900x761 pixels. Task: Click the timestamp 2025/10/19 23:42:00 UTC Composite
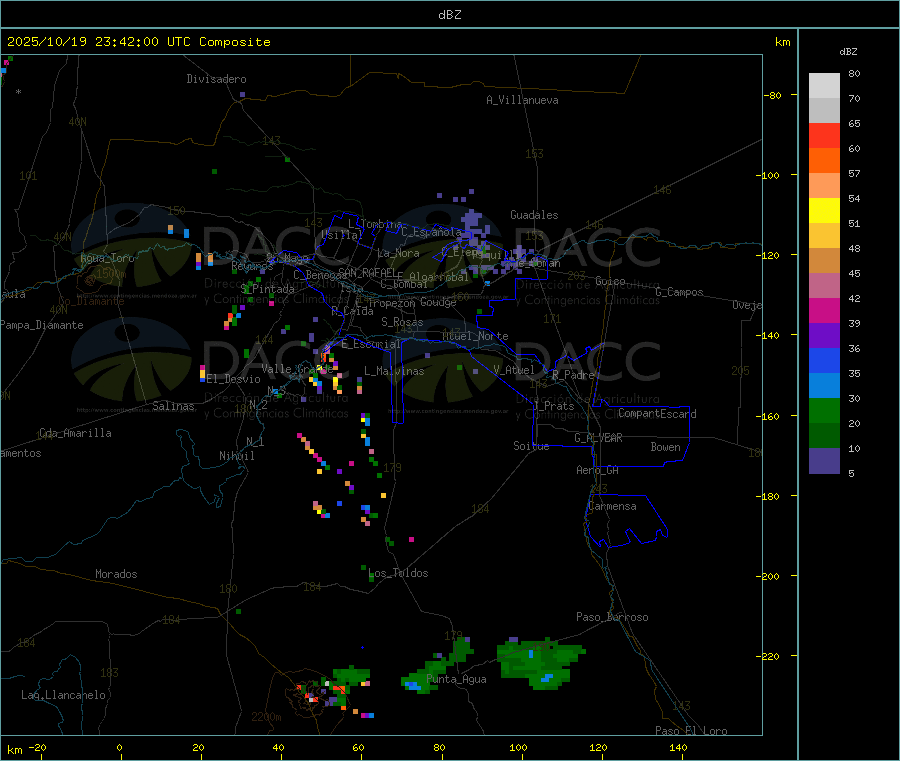[x=138, y=42]
